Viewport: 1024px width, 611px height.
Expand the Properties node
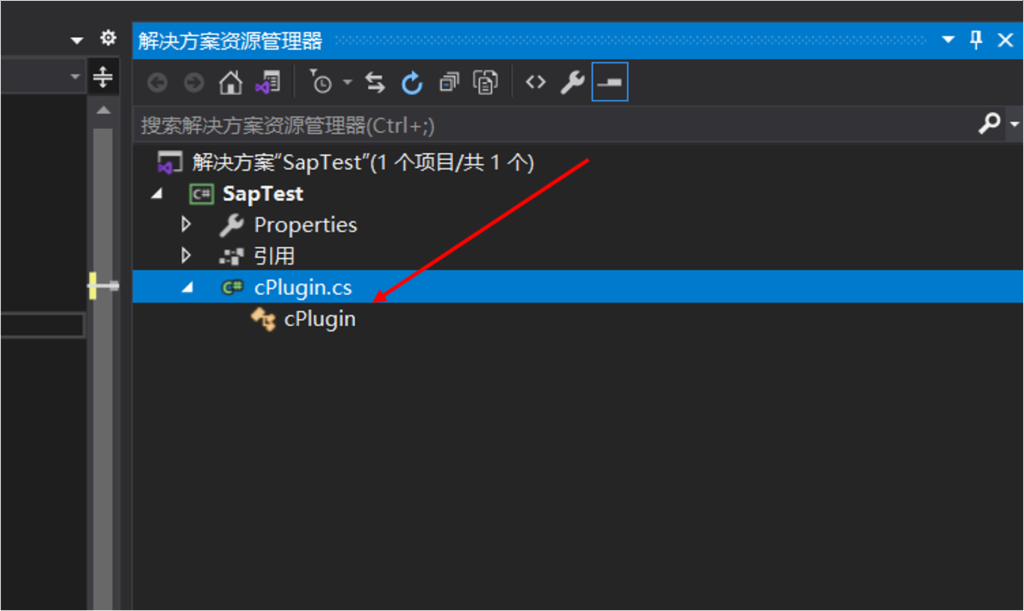tap(185, 225)
